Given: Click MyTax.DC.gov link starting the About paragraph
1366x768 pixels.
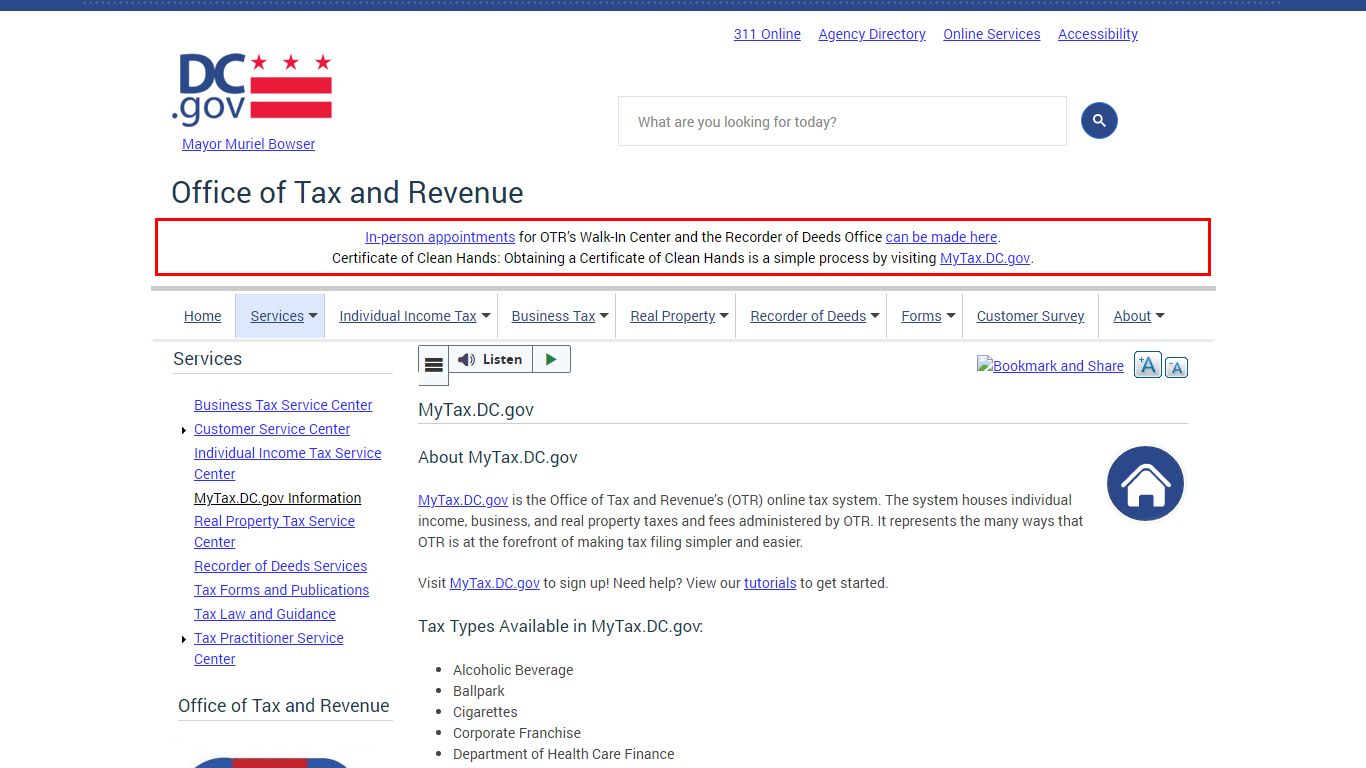Looking at the screenshot, I should click(x=463, y=500).
